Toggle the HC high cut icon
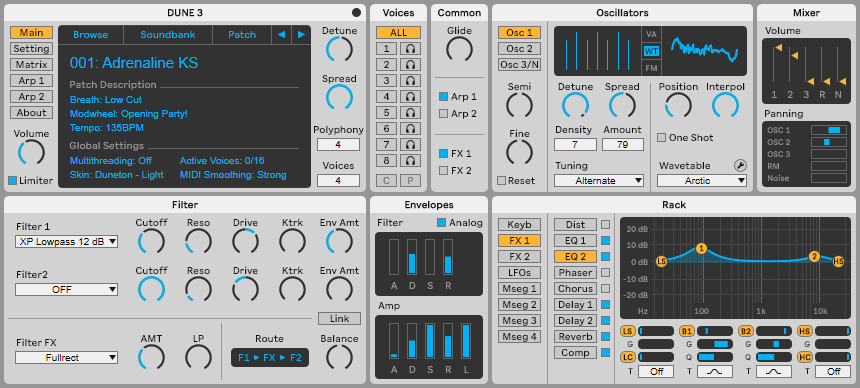The image size is (860, 388). pos(805,357)
